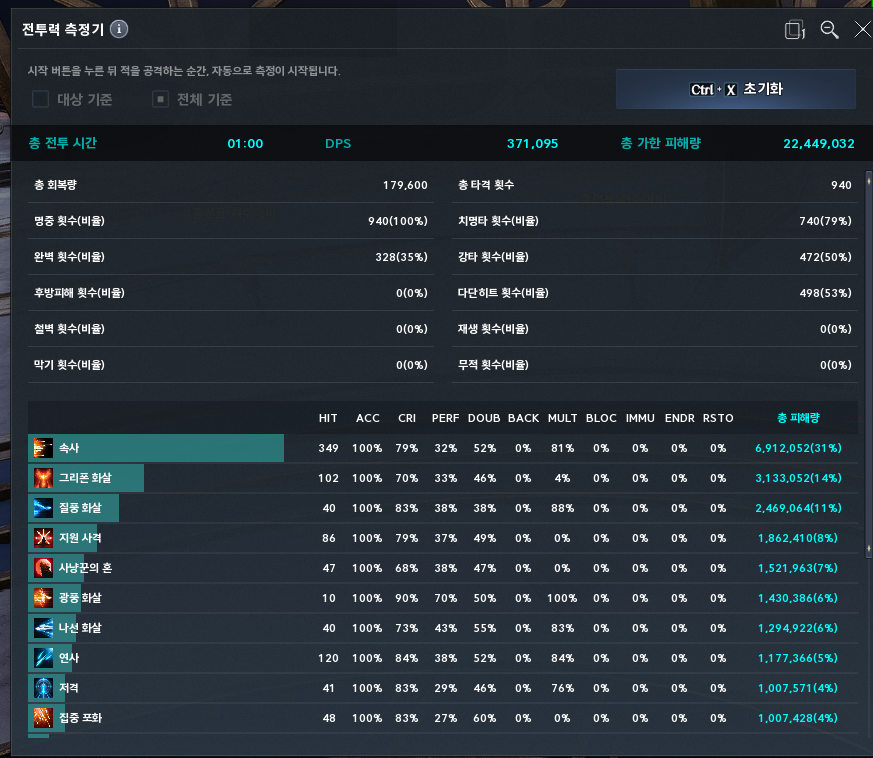
Task: Click the magnifier search icon
Action: (x=829, y=30)
